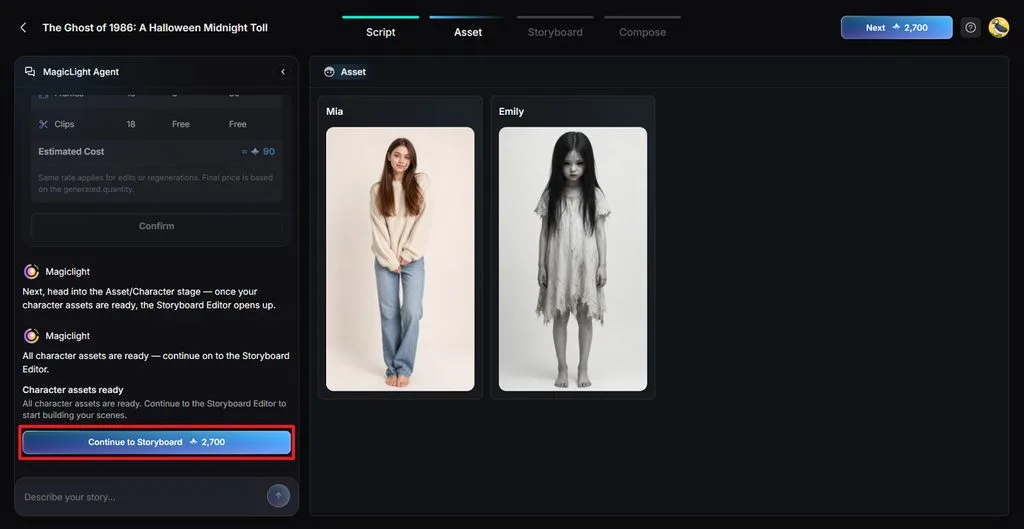Select Mia character image
The height and width of the screenshot is (529, 1024).
(400, 259)
